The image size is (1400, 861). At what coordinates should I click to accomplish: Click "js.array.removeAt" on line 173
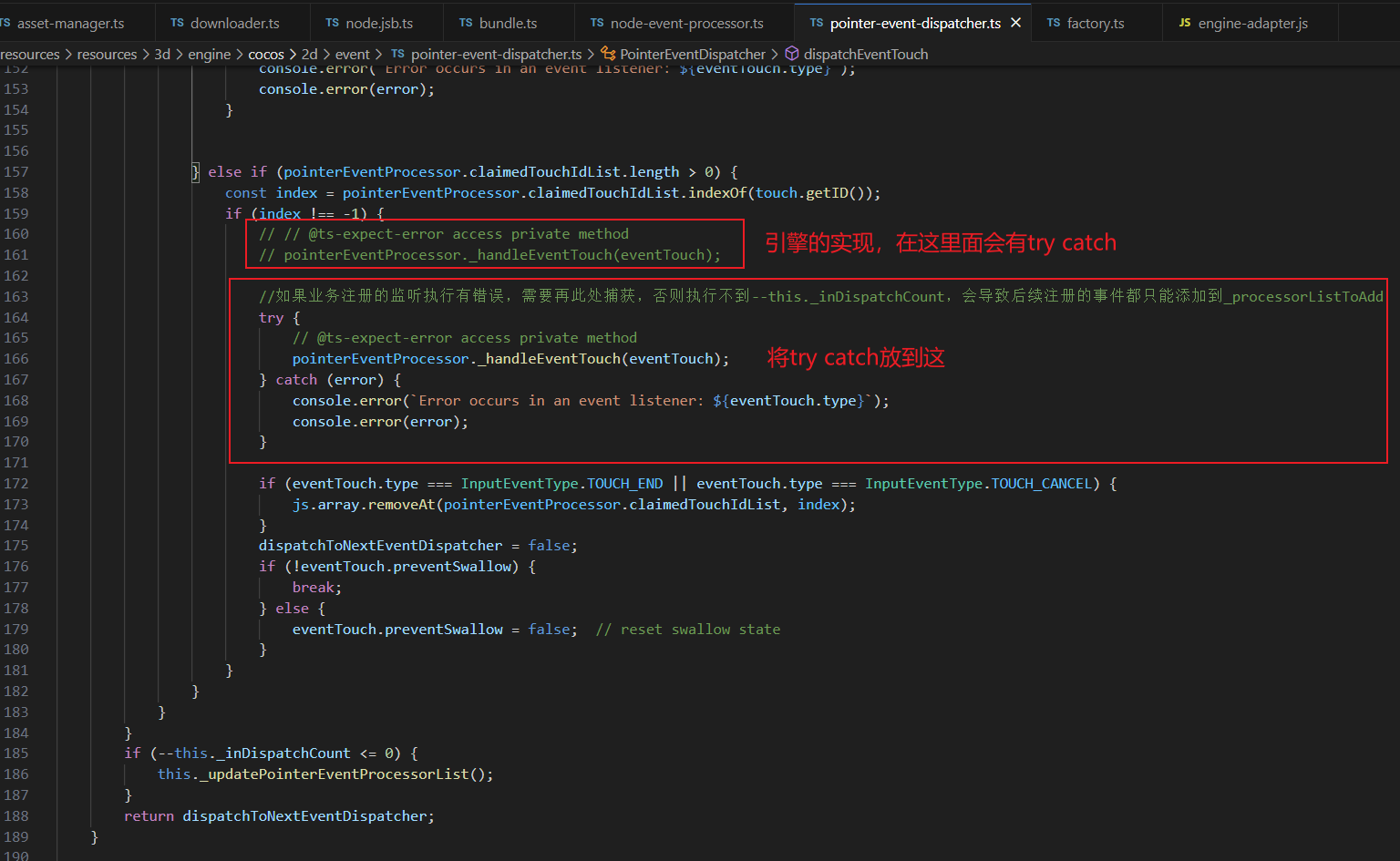coord(364,505)
